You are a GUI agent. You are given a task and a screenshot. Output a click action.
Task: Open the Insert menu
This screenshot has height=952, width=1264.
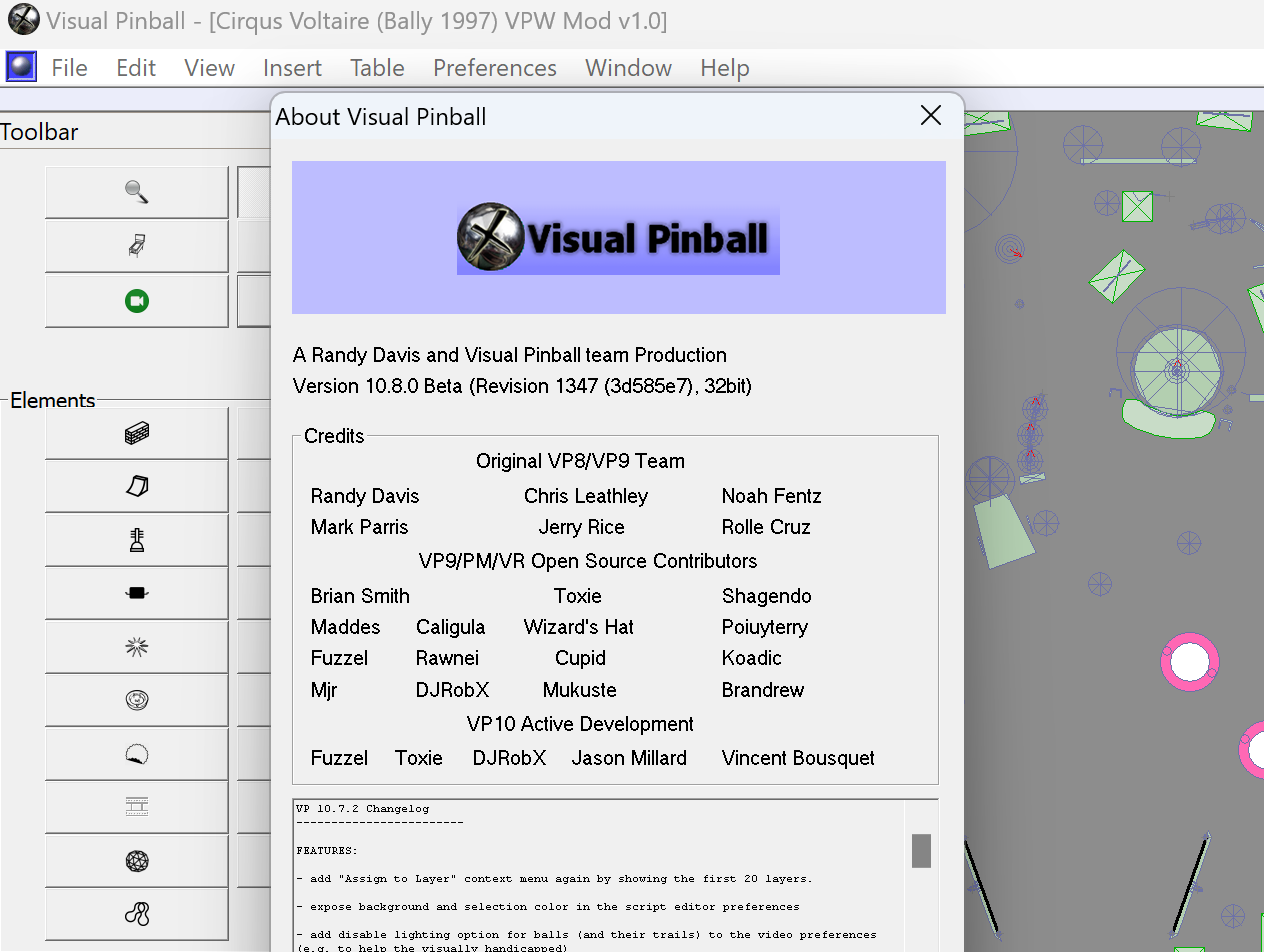click(292, 68)
